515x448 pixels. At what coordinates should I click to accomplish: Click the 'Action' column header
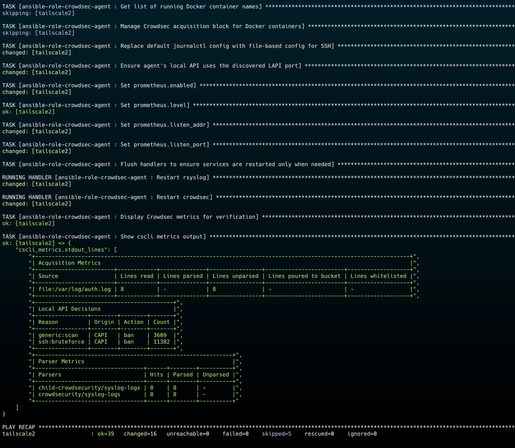[133, 322]
